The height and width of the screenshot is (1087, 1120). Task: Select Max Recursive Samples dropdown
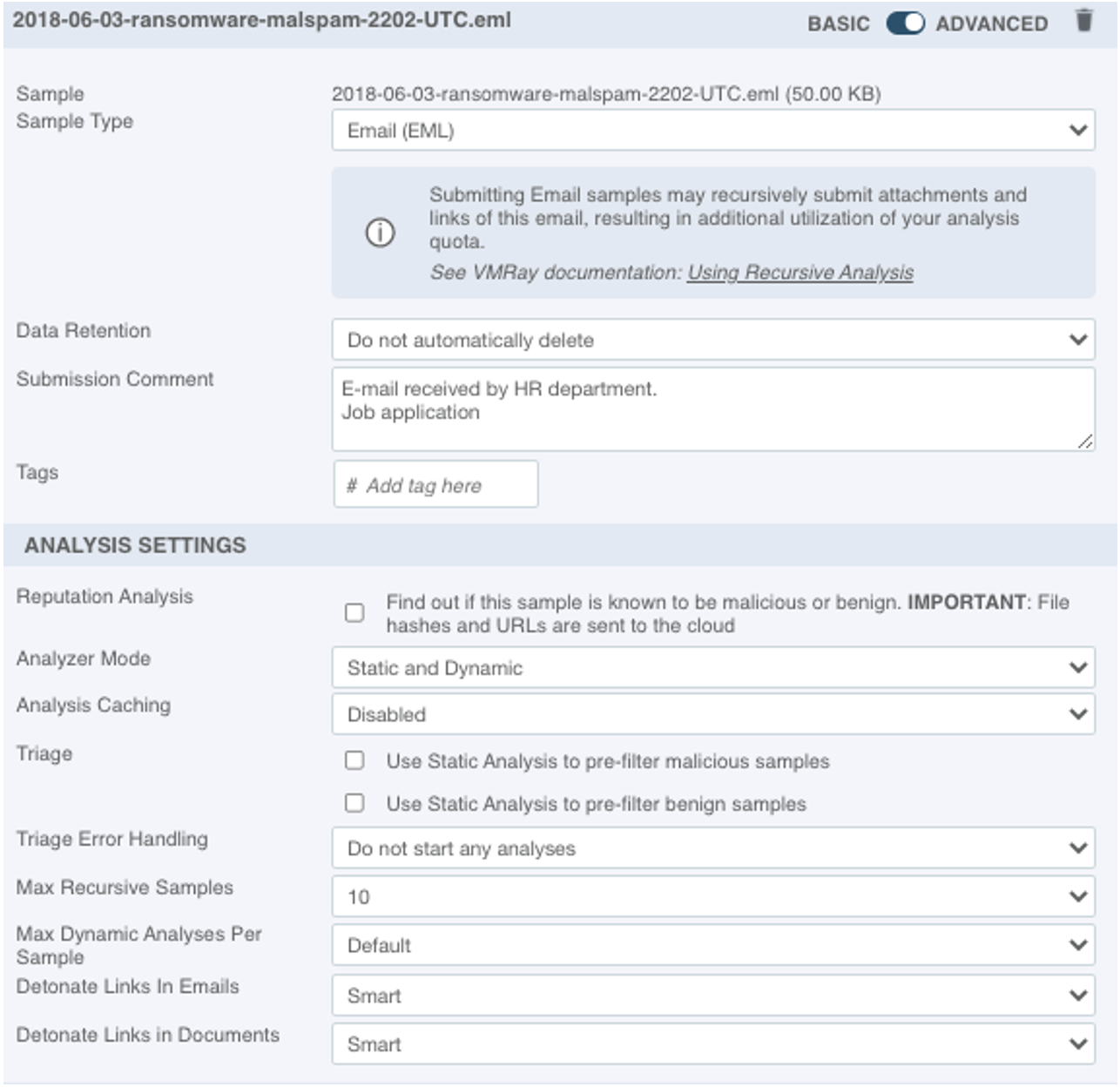[712, 897]
